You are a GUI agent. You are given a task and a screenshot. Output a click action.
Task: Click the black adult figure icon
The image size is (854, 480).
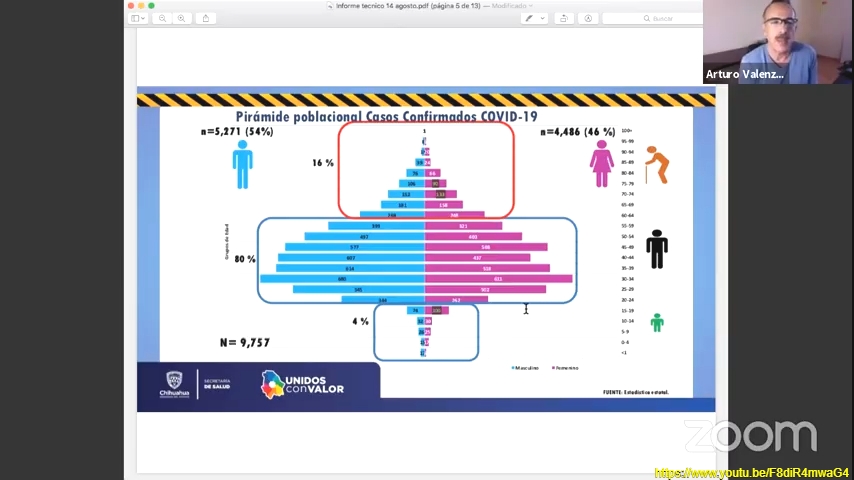tap(656, 249)
